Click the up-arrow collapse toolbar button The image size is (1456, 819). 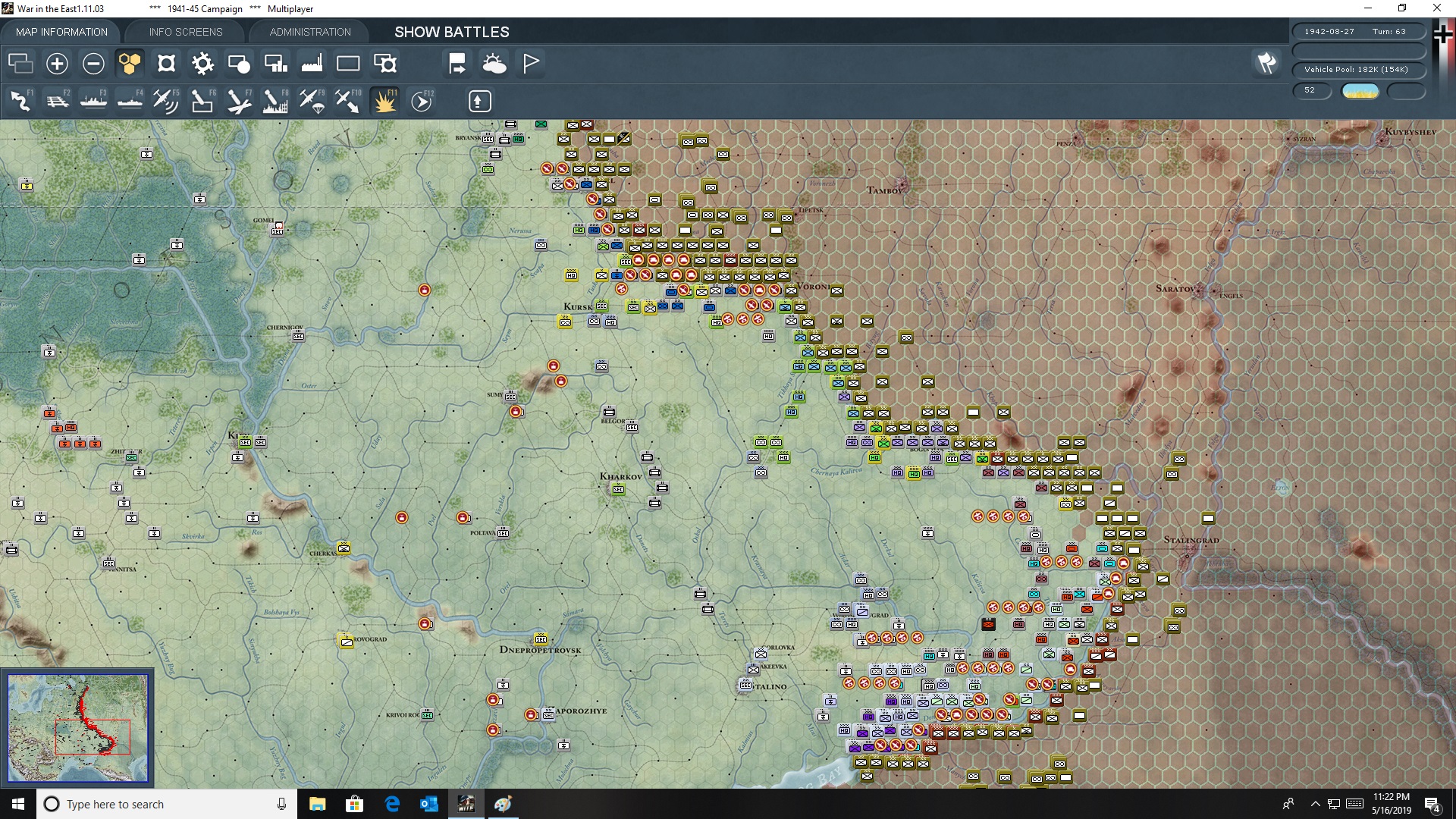click(479, 101)
